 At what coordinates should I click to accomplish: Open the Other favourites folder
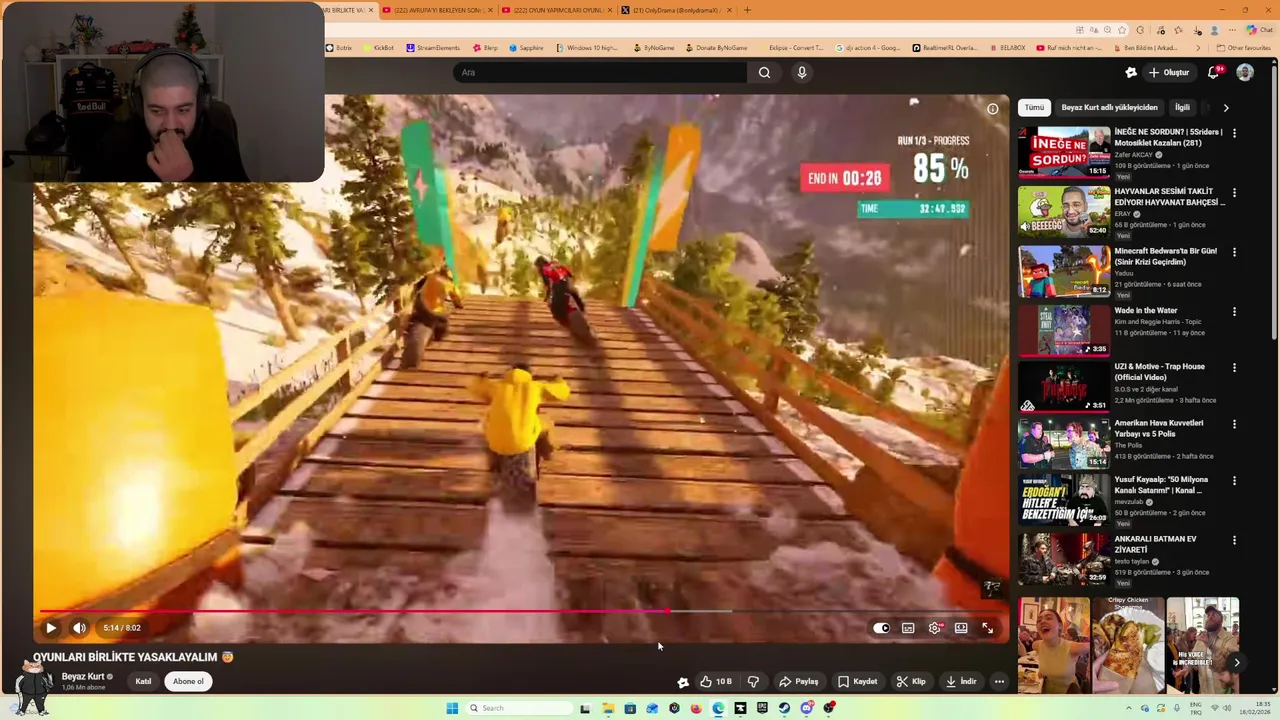click(x=1245, y=48)
